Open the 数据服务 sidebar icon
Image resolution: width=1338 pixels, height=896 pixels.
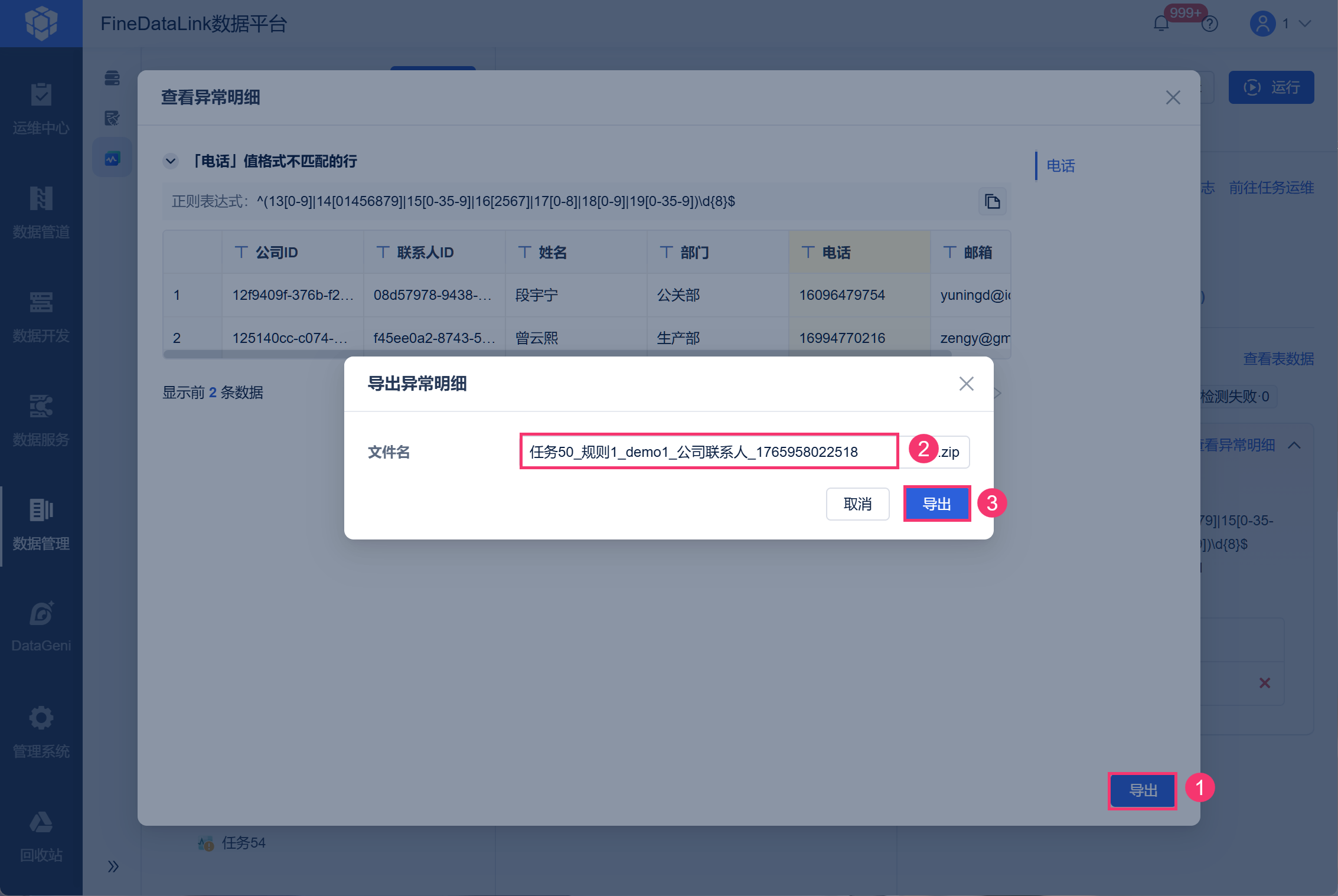click(x=41, y=406)
